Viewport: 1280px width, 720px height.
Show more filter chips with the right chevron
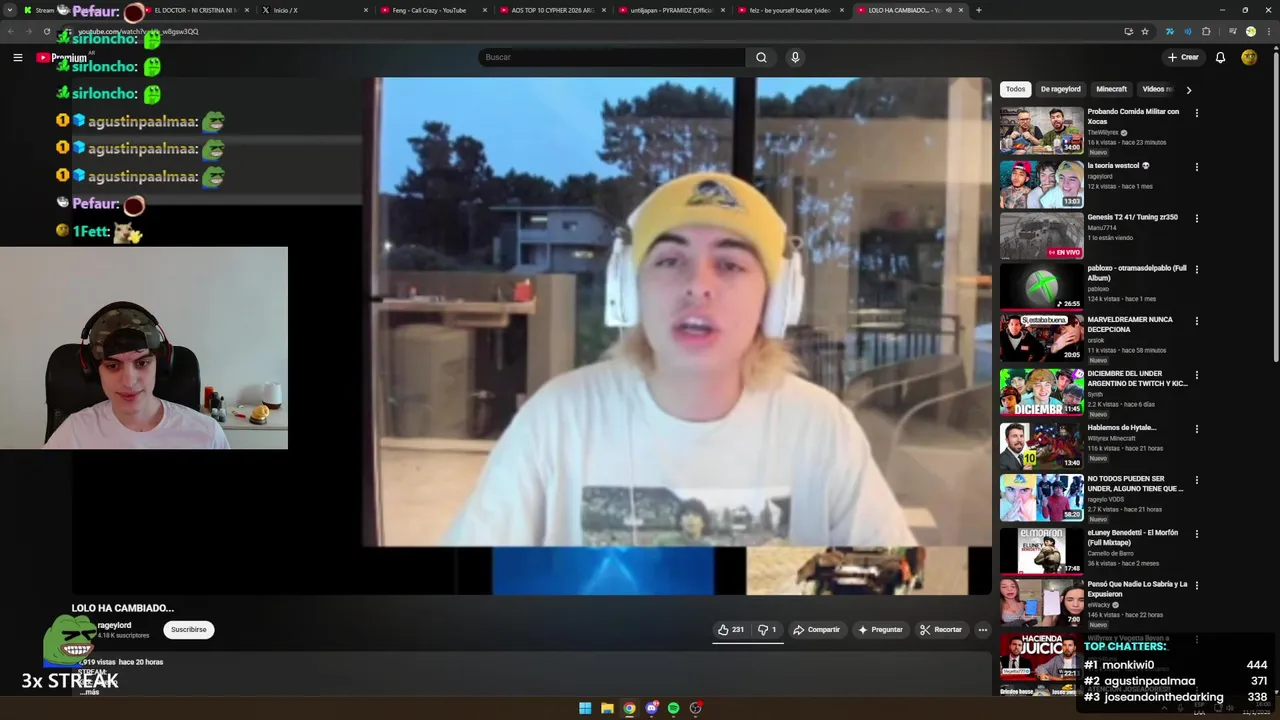[x=1189, y=90]
